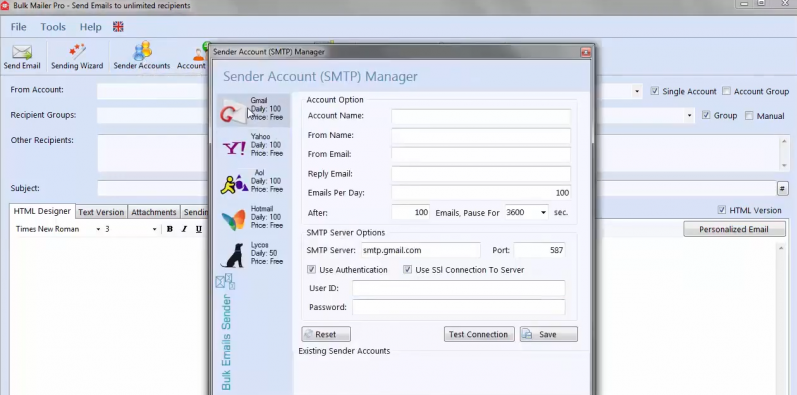
Task: Click the From Email input field
Action: [481, 155]
